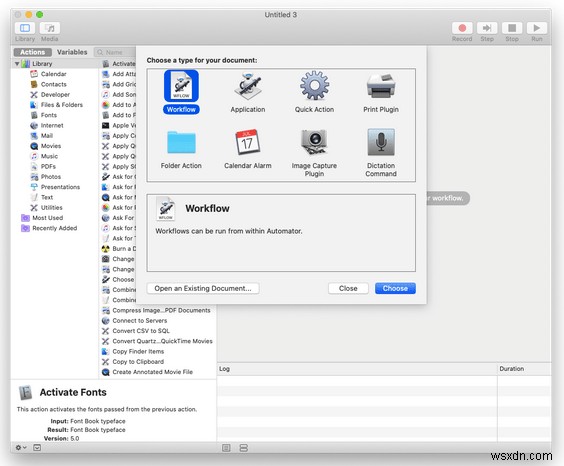Select Convert Quartz...QuickTime Movies action
This screenshot has height=466, width=564.
[x=162, y=341]
